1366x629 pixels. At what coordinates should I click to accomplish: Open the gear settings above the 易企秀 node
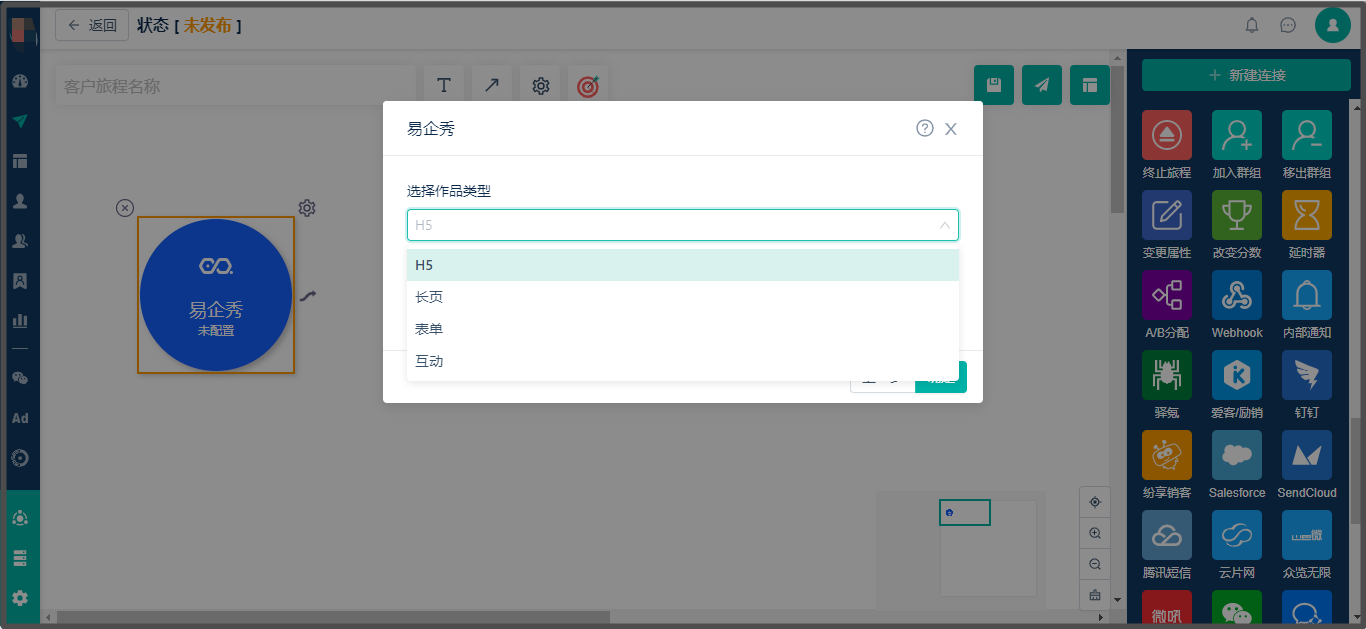(x=307, y=208)
